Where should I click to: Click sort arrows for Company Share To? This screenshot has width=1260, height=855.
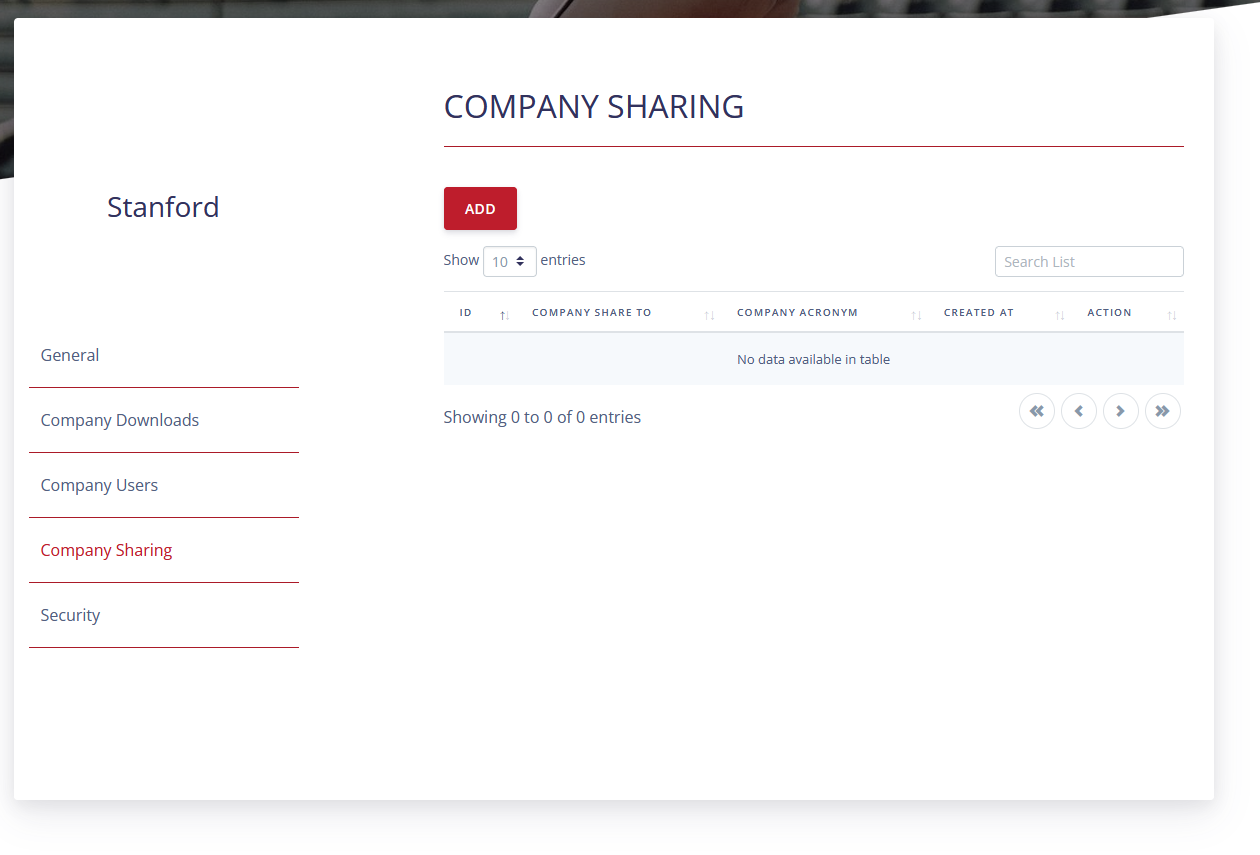(709, 315)
